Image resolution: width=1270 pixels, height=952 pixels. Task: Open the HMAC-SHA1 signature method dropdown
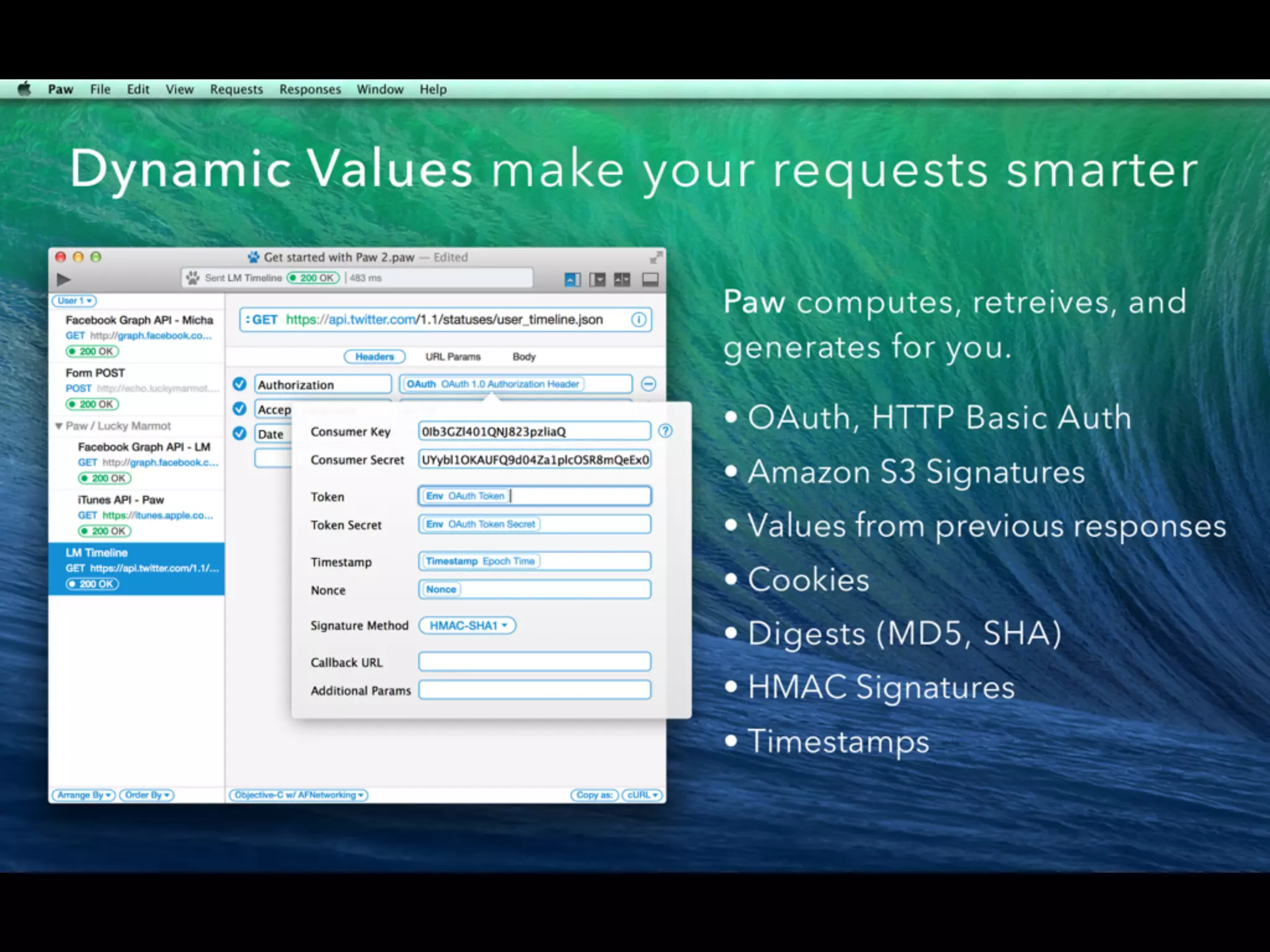tap(468, 626)
